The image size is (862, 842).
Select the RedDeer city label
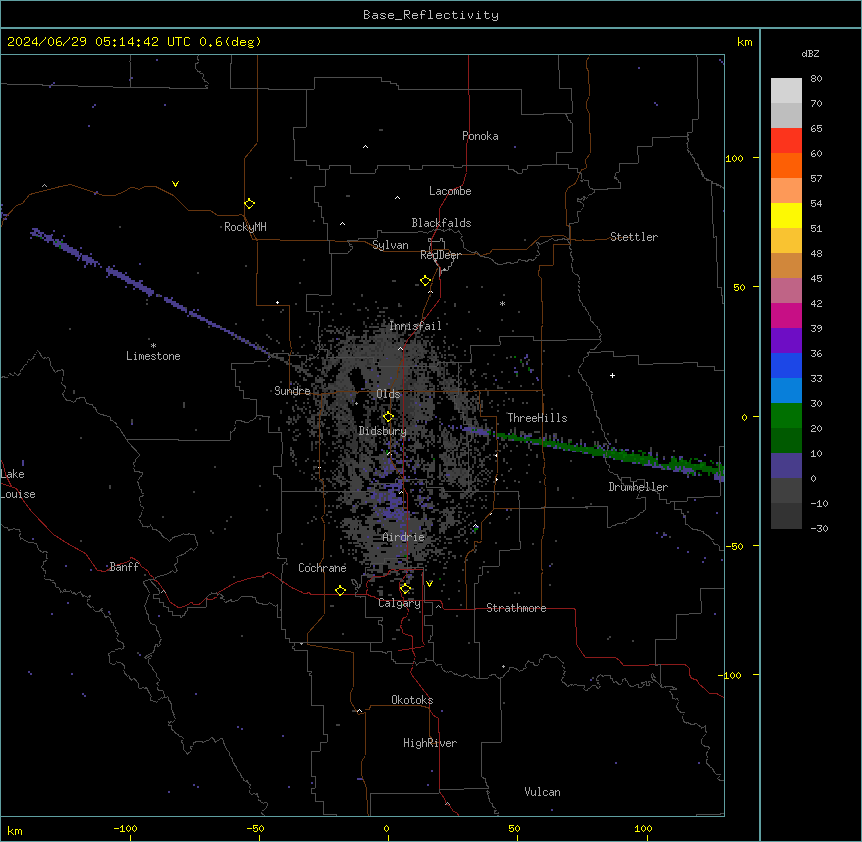pos(440,255)
